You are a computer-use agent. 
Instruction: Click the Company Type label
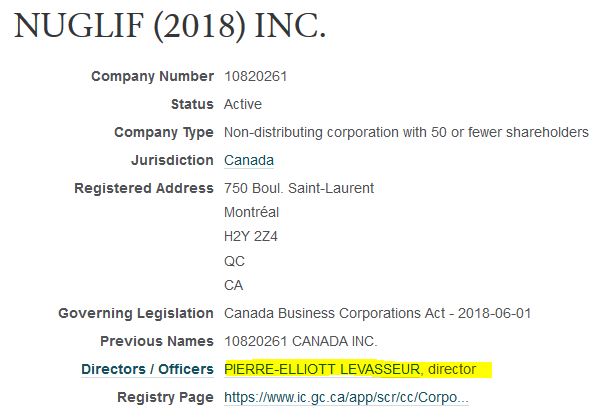pyautogui.click(x=163, y=132)
